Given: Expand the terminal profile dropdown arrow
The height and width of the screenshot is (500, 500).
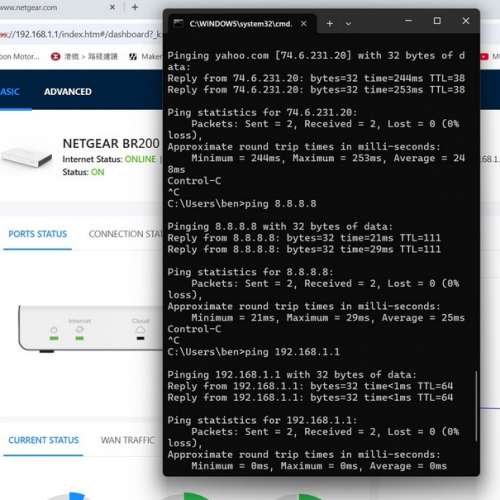Looking at the screenshot, I should point(348,24).
